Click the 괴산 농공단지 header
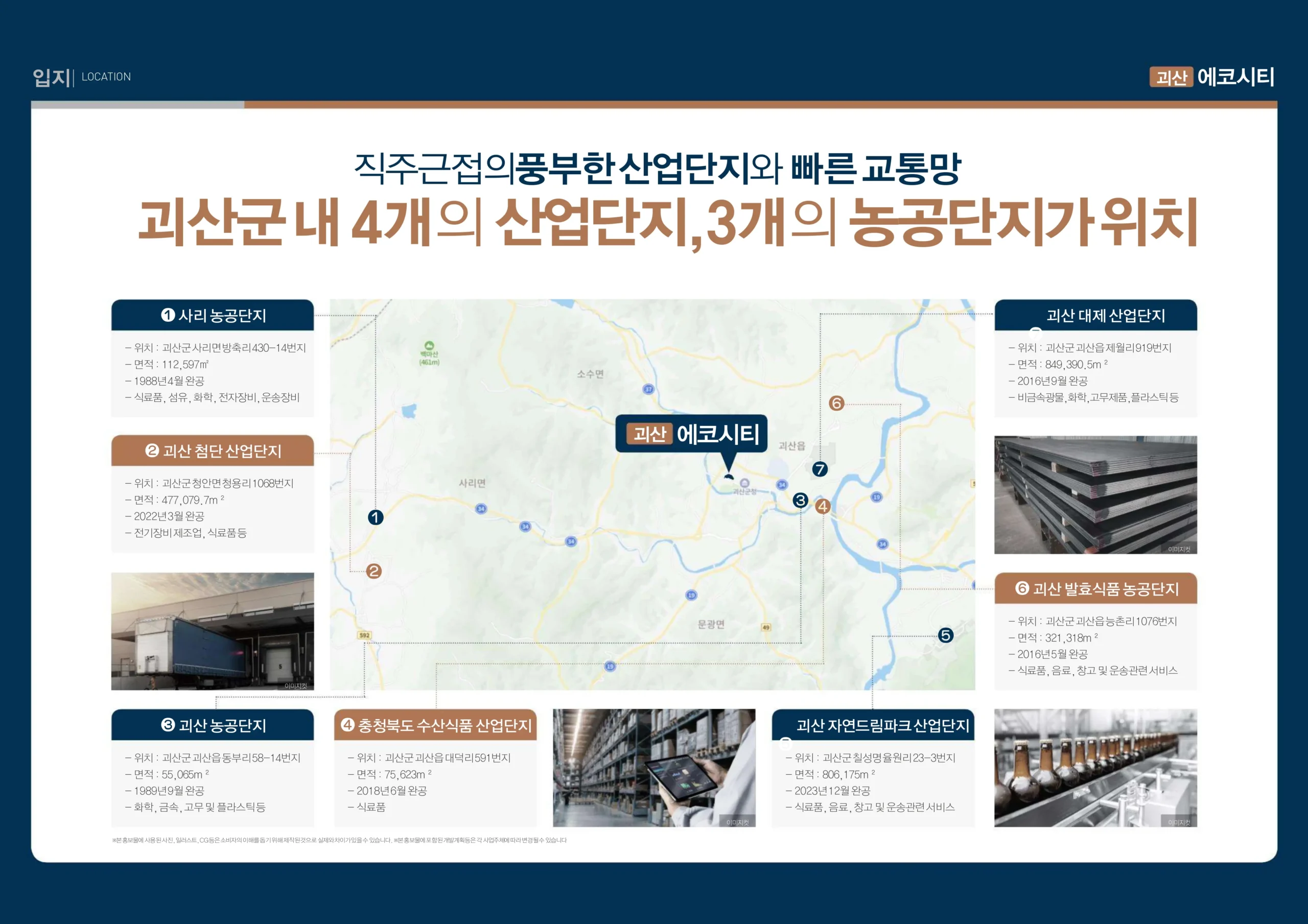The width and height of the screenshot is (1308, 924). coord(213,725)
